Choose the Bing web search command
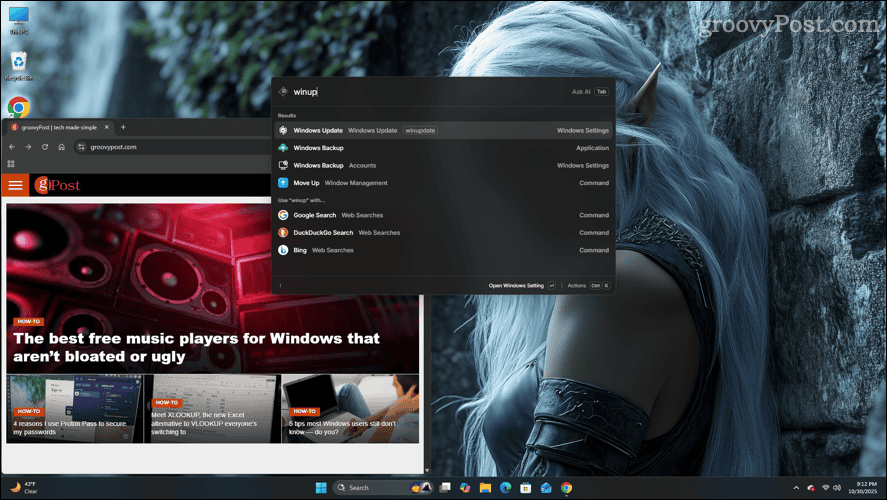The height and width of the screenshot is (500, 887). [x=444, y=250]
